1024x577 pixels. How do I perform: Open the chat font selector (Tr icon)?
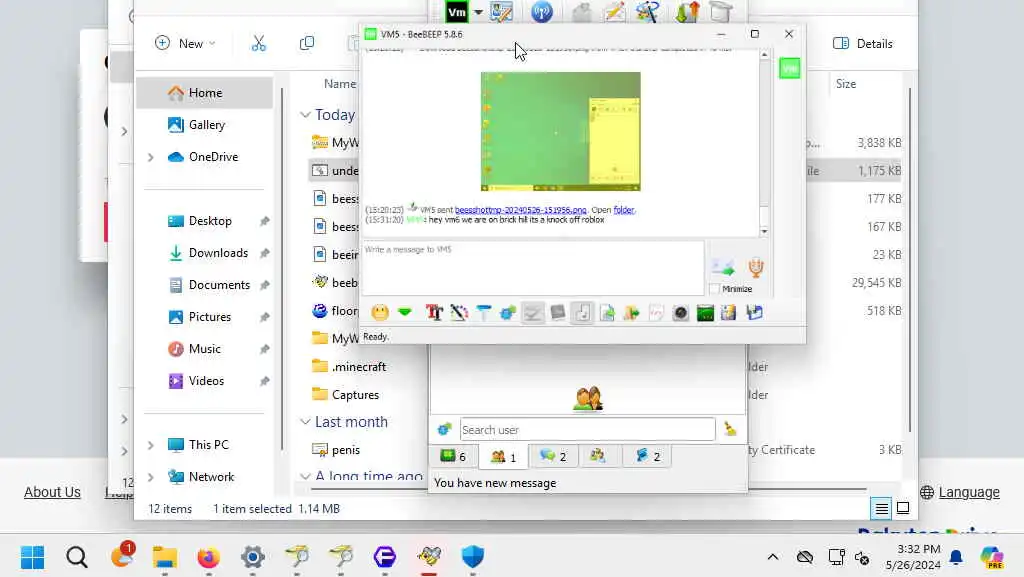pyautogui.click(x=434, y=313)
